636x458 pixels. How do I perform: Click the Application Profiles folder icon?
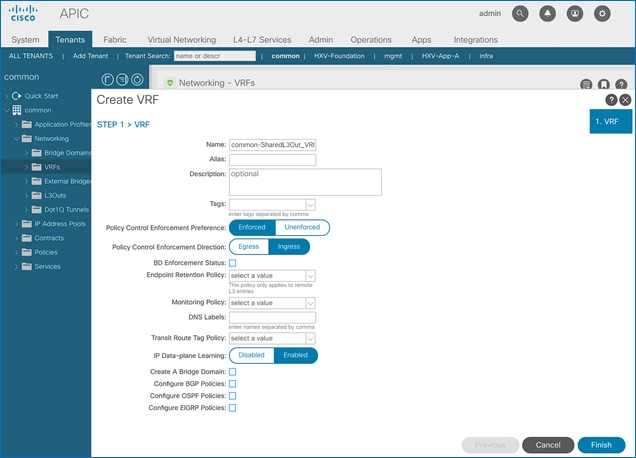[27, 124]
